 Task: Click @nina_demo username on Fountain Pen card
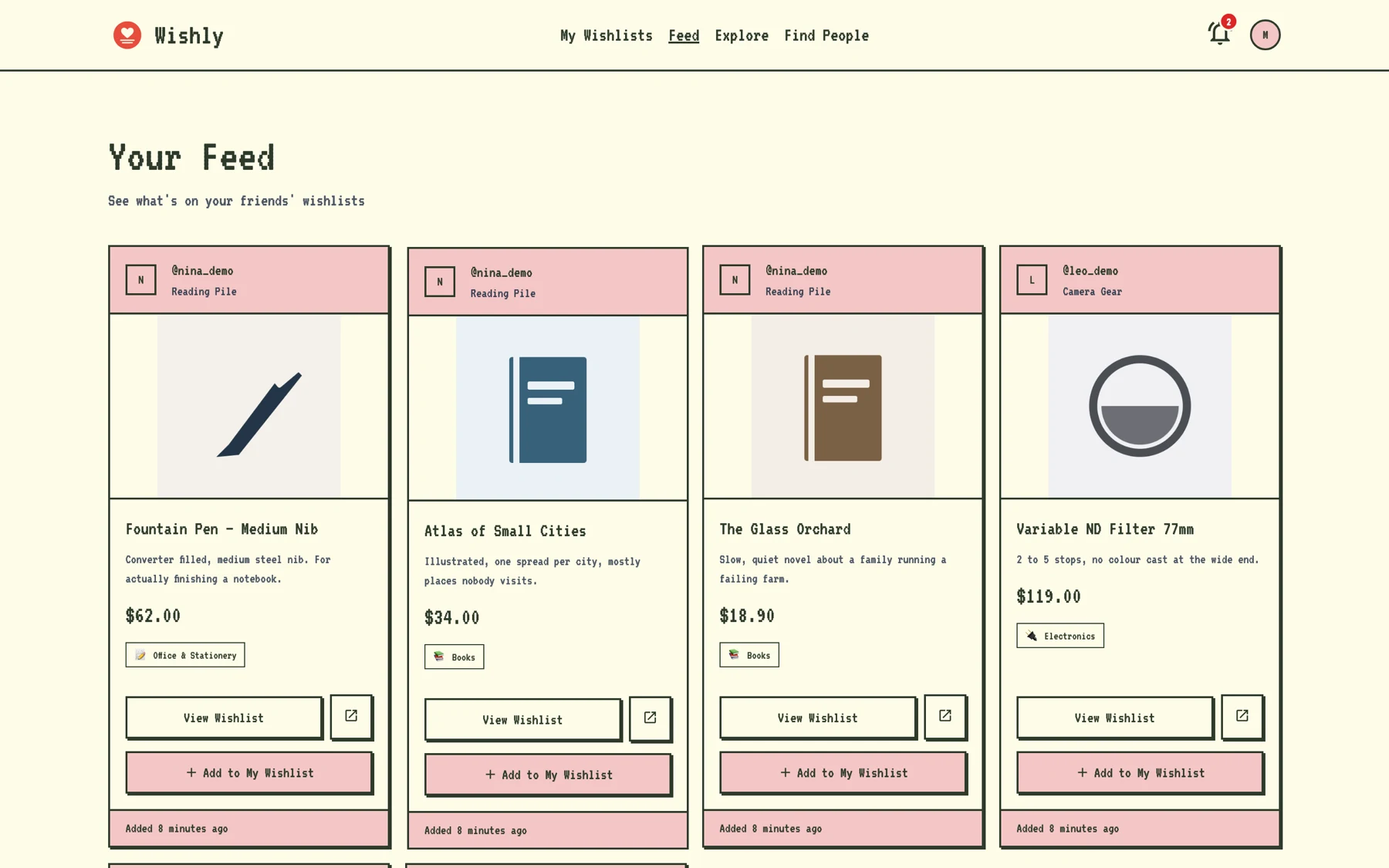pos(202,271)
